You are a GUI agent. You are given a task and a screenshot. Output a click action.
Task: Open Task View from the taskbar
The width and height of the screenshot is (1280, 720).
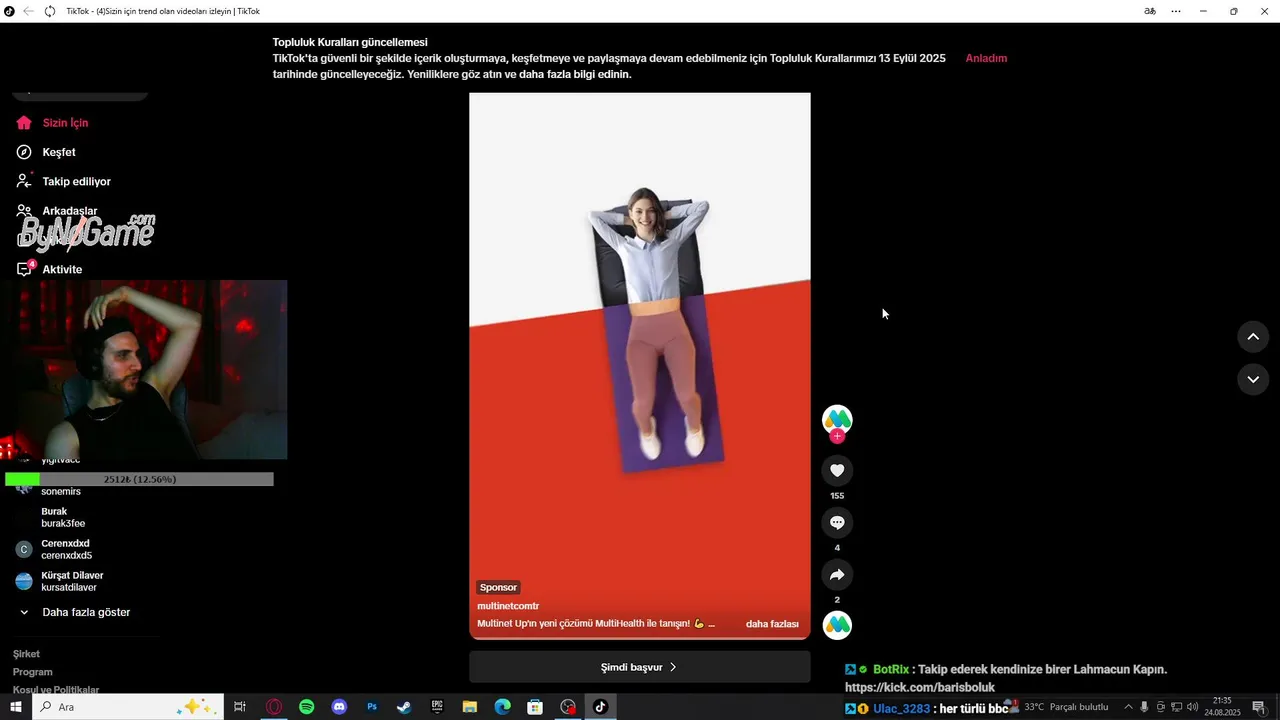point(240,707)
